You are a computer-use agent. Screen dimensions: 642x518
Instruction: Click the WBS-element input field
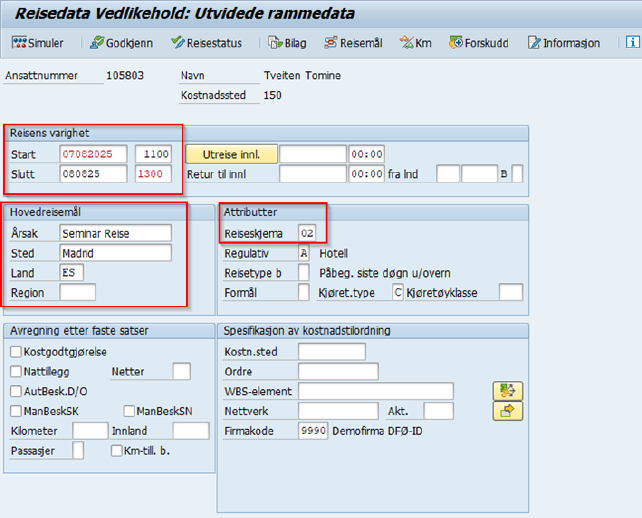tap(376, 391)
